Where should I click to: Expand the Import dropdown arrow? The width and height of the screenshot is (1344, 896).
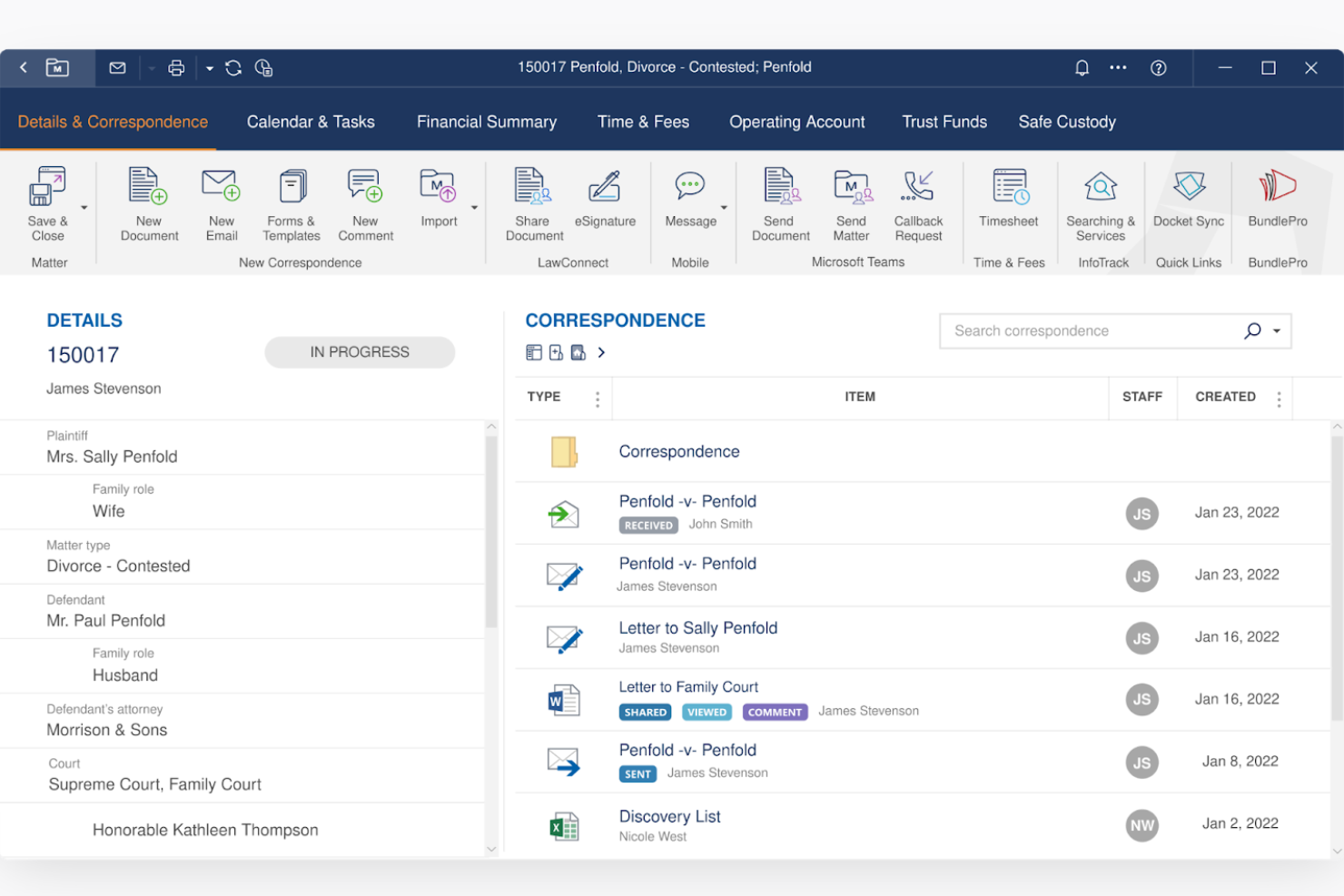click(x=474, y=208)
